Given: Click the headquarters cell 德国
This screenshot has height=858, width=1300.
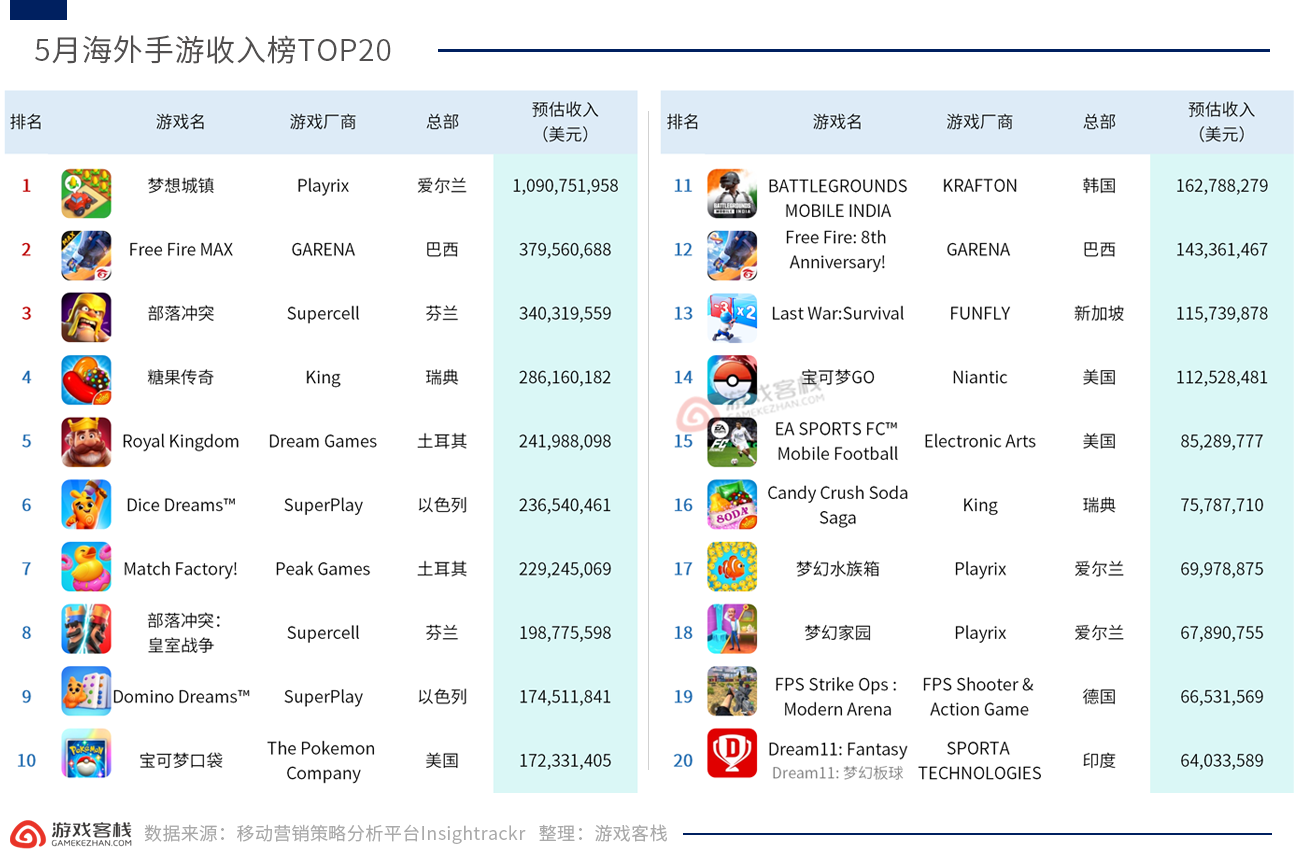Looking at the screenshot, I should tap(1099, 697).
